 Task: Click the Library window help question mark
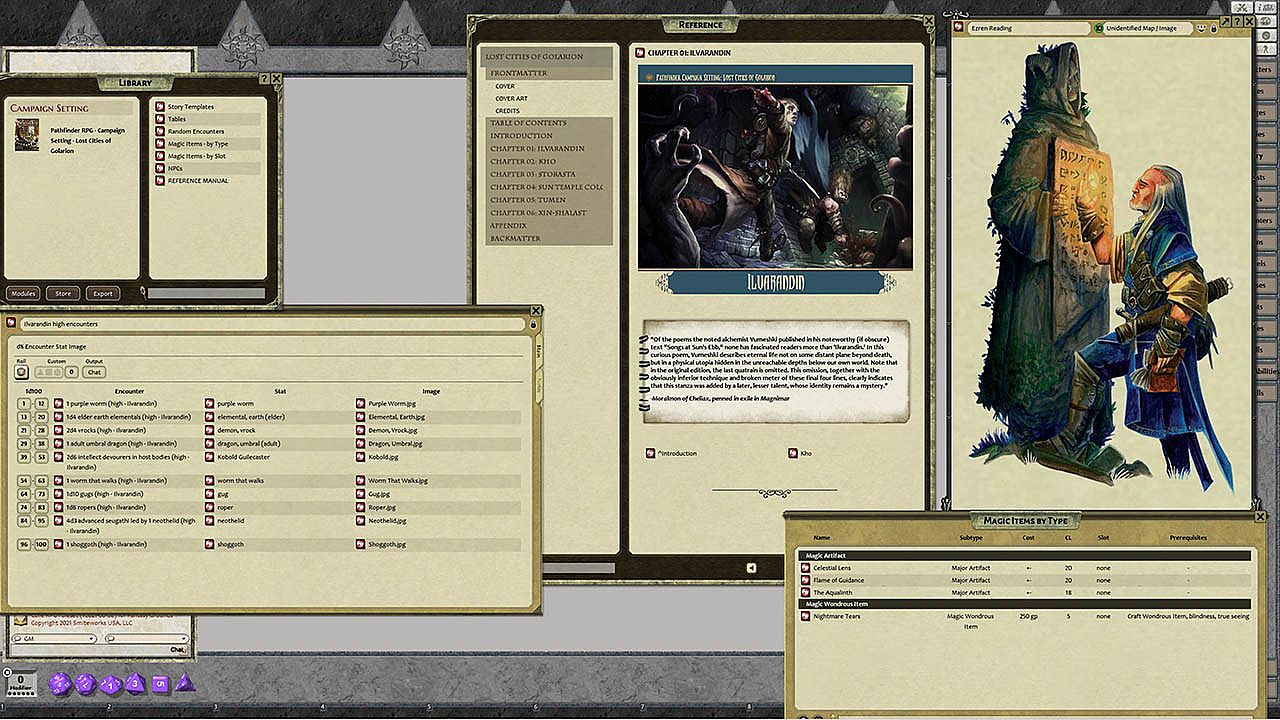tap(263, 78)
